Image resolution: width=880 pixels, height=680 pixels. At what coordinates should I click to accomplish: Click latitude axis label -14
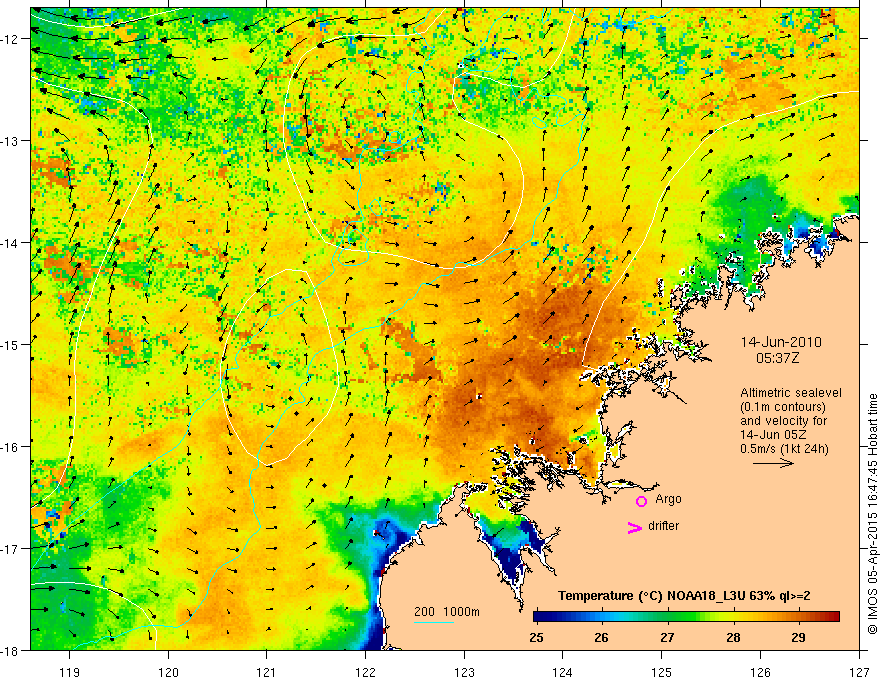9,243
